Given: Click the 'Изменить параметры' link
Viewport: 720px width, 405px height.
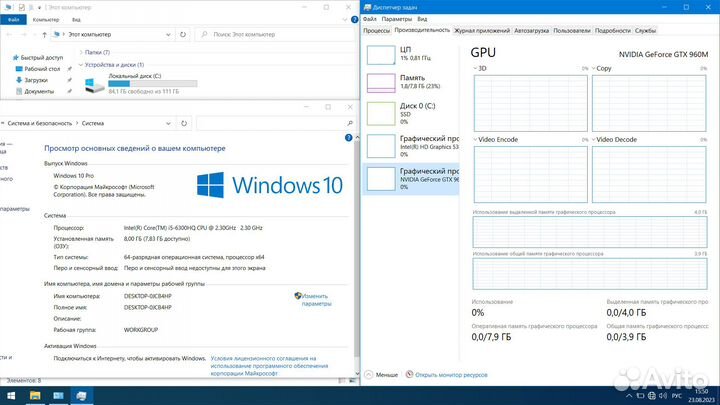Looking at the screenshot, I should 315,300.
